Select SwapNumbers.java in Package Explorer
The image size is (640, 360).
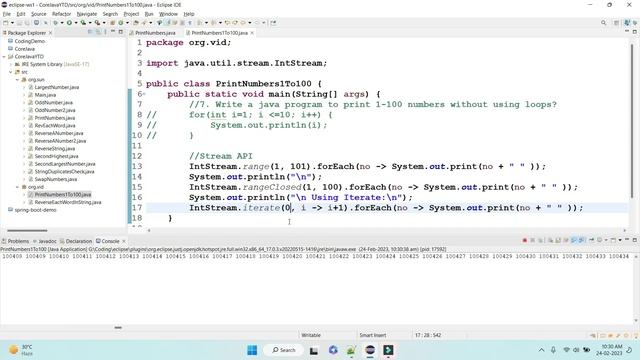(56, 179)
